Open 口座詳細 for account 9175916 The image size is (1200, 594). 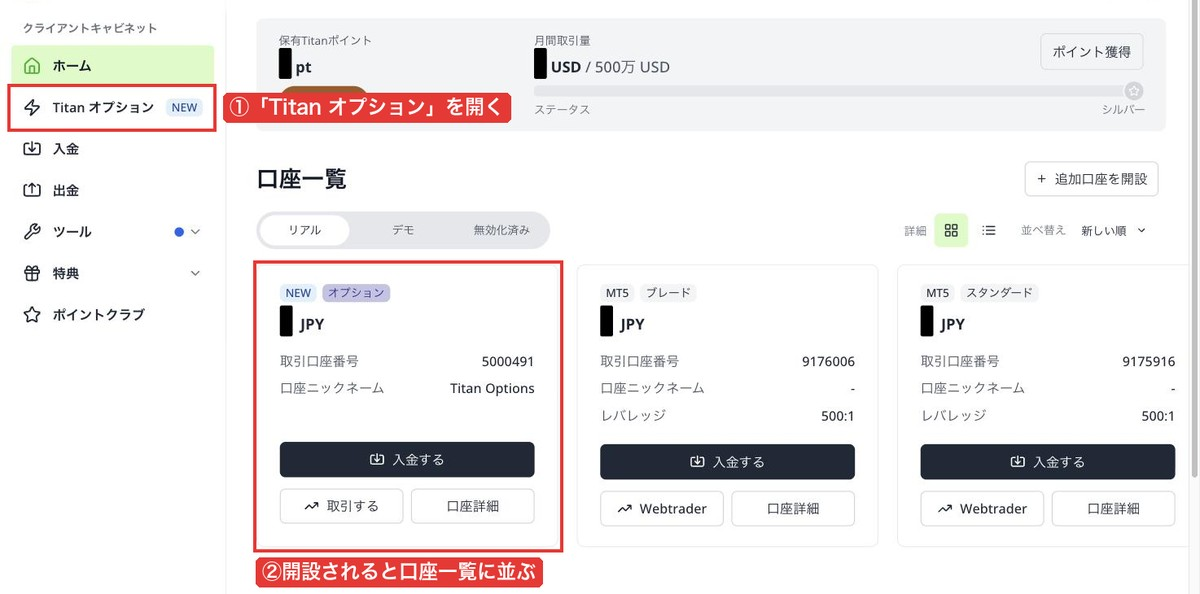point(1113,509)
